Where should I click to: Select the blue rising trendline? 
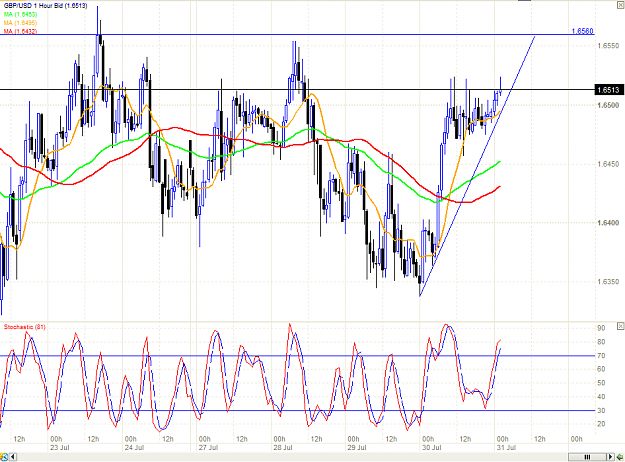click(x=478, y=165)
